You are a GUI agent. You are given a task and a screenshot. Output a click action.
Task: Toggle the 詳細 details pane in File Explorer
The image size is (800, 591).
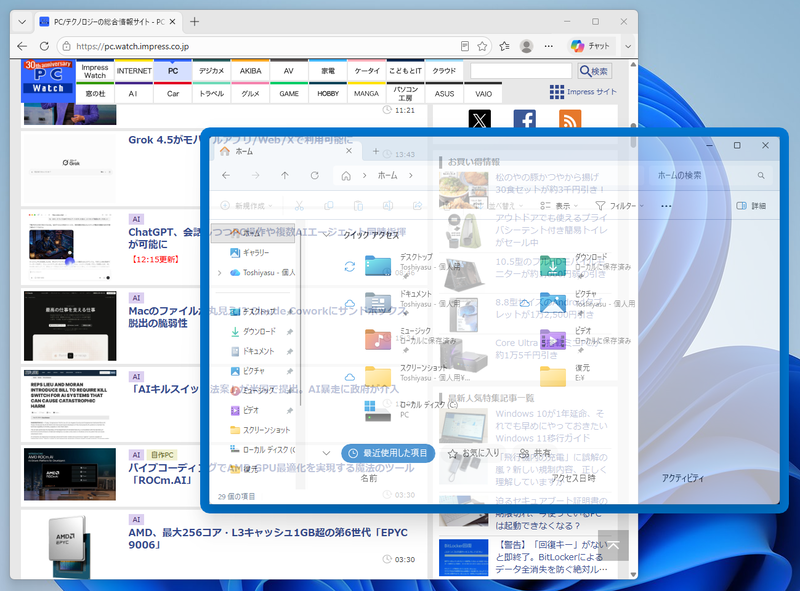751,206
